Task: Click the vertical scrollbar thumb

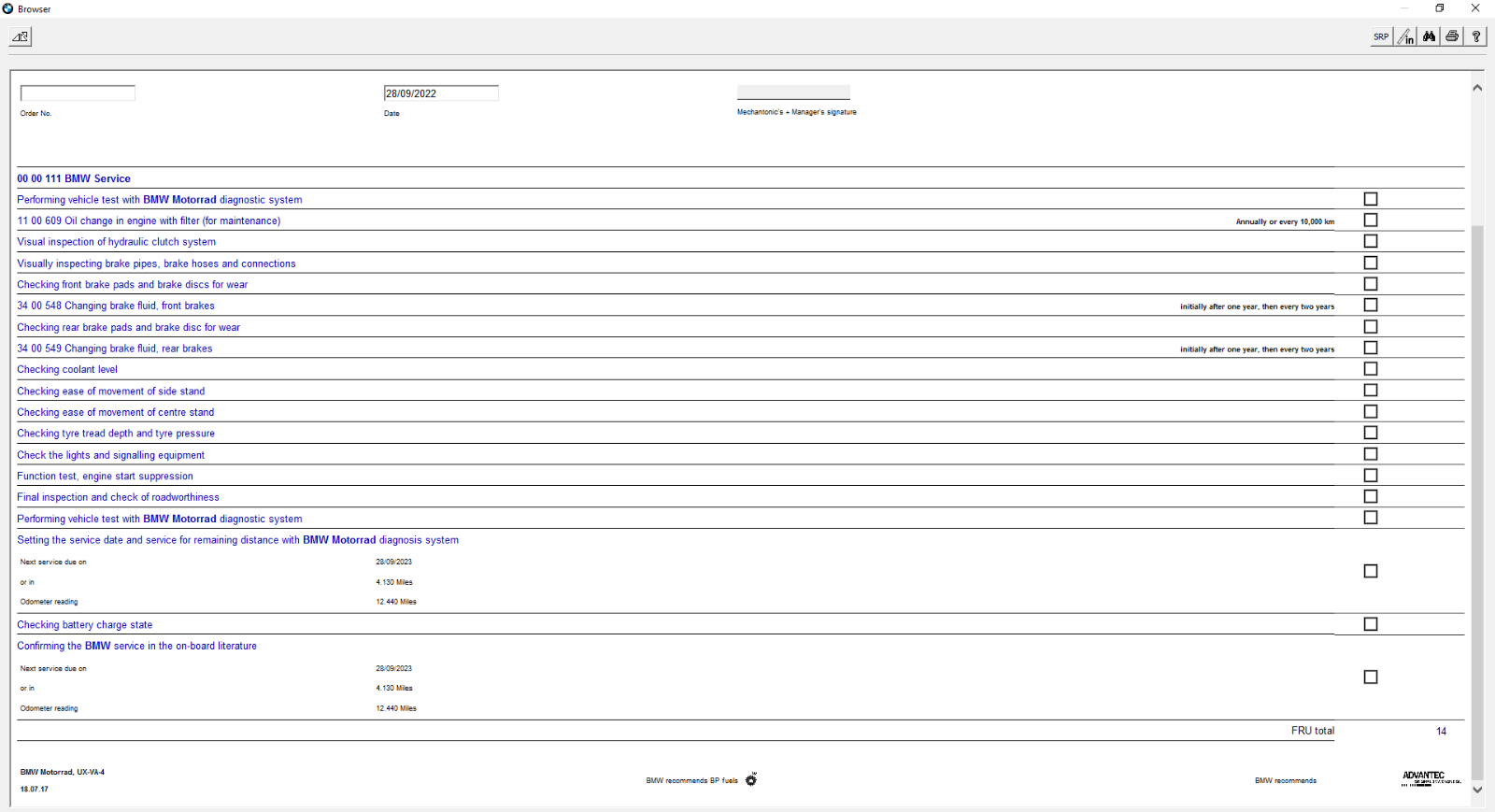Action: click(1477, 503)
